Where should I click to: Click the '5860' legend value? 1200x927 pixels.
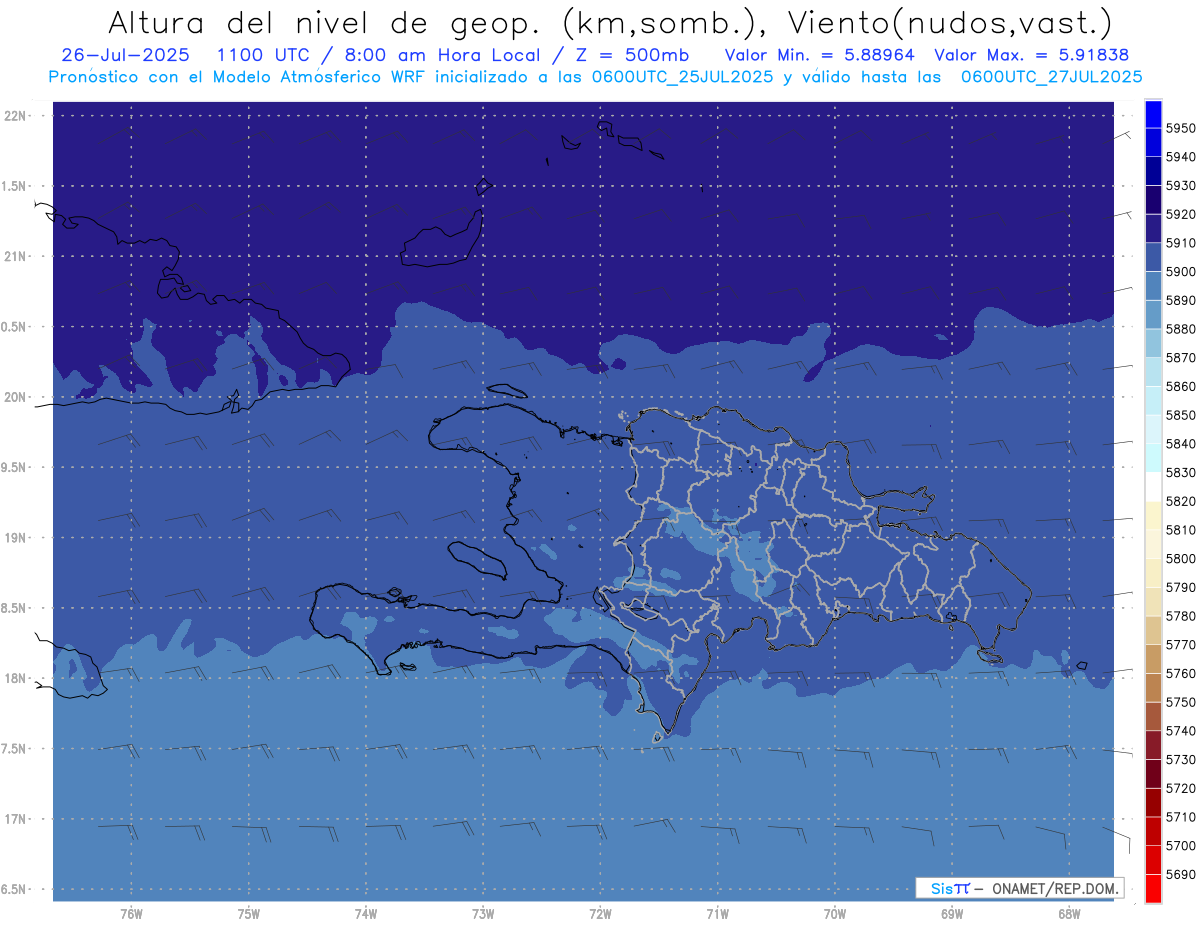tap(1181, 386)
